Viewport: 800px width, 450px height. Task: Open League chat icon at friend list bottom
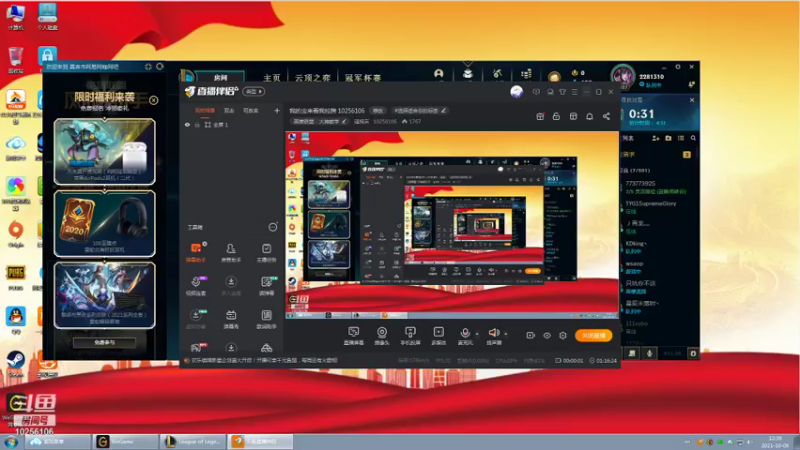point(632,353)
